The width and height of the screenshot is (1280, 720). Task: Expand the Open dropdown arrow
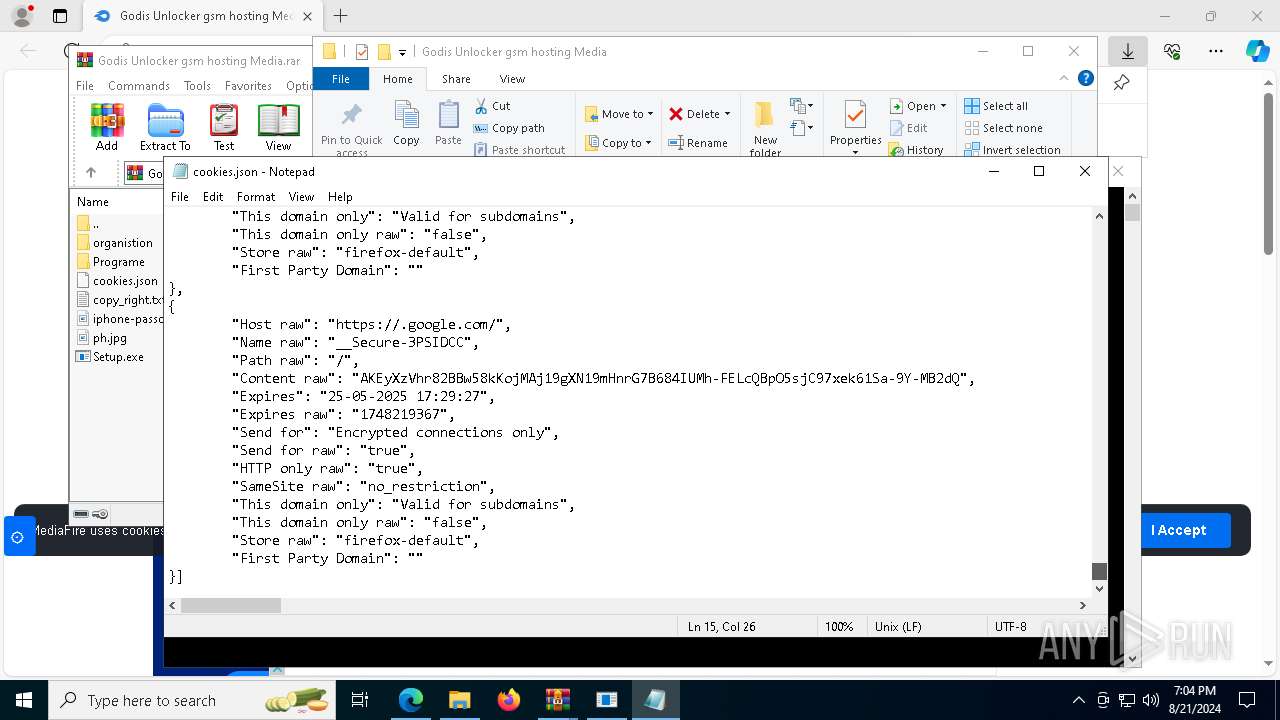(x=943, y=106)
